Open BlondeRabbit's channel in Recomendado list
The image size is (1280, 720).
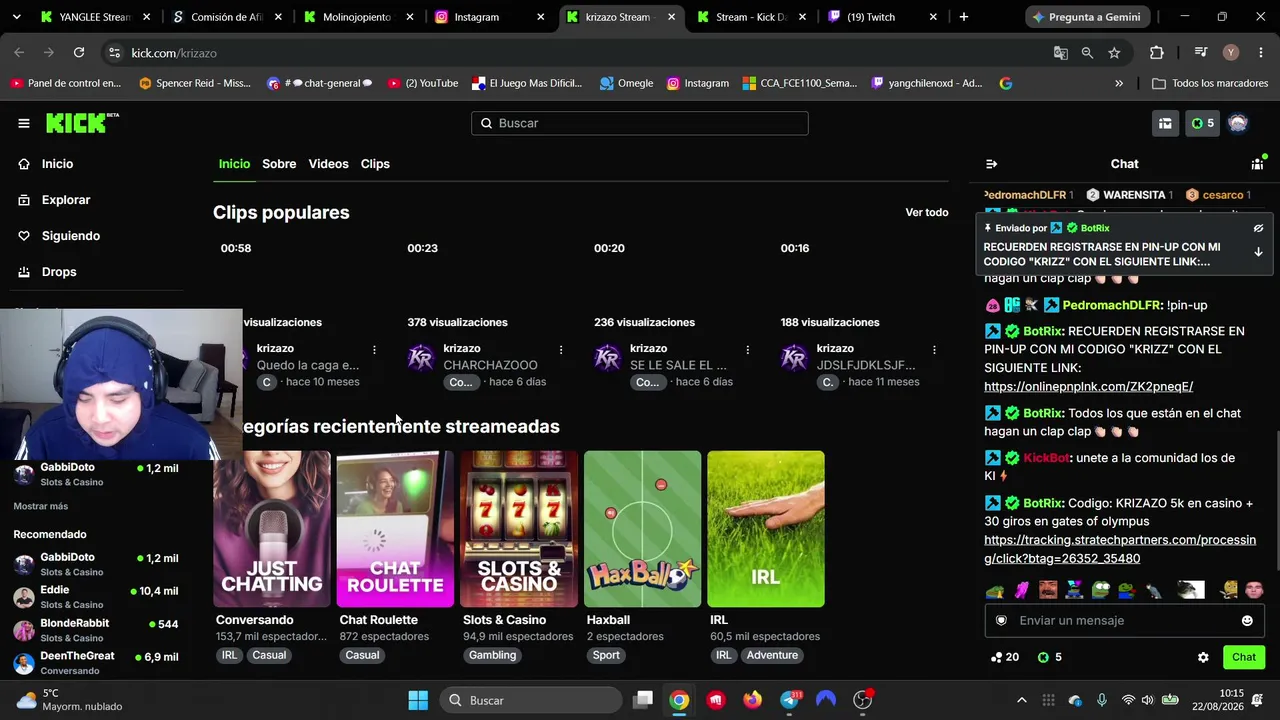pyautogui.click(x=95, y=630)
